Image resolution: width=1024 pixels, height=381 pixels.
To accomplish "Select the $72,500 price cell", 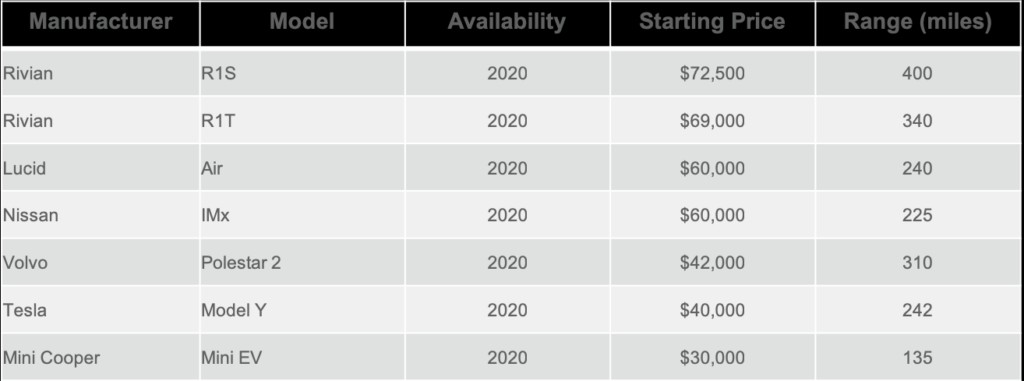I will pyautogui.click(x=712, y=73).
